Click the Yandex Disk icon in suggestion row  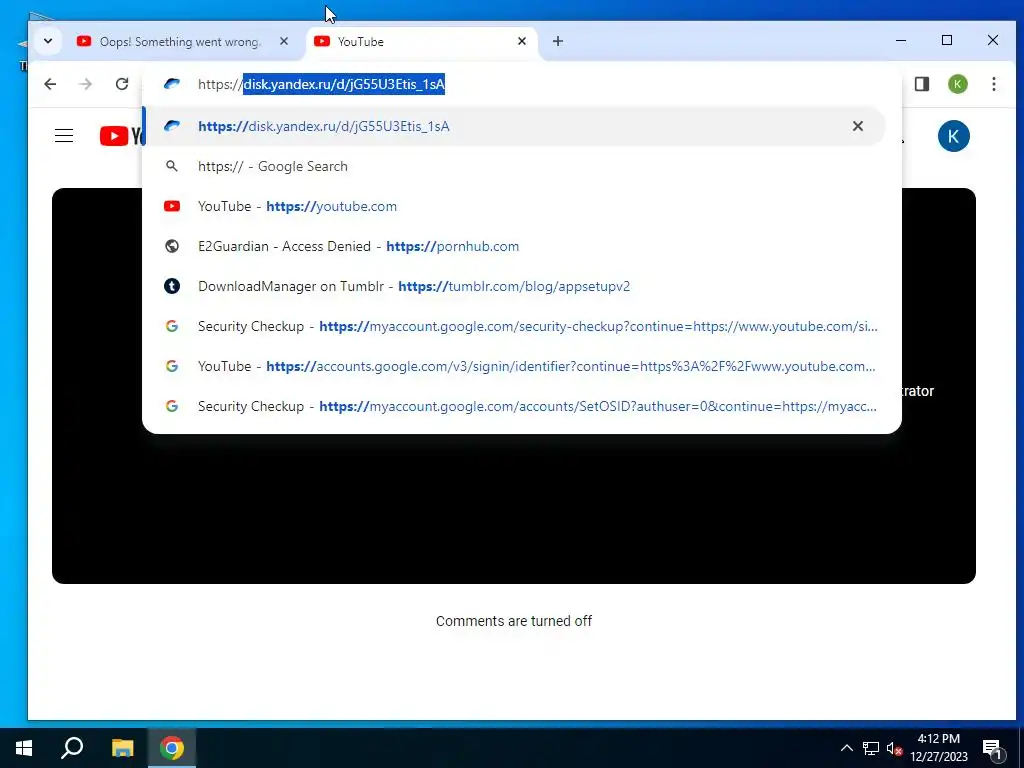172,126
